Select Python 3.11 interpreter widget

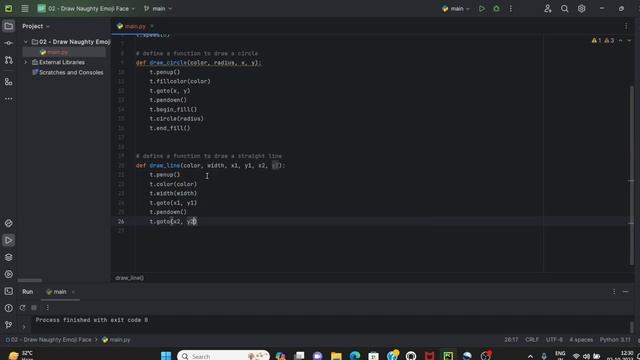tap(615, 340)
